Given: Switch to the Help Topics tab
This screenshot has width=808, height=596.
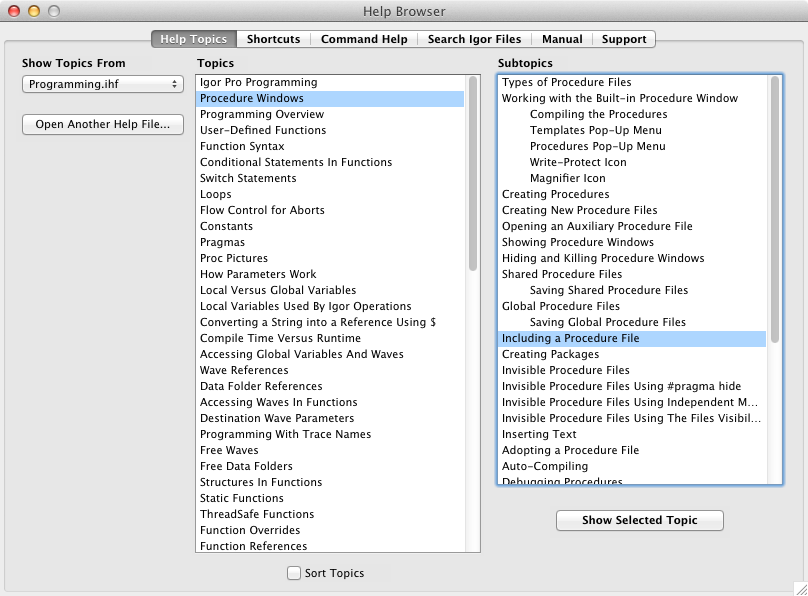Looking at the screenshot, I should tap(194, 39).
